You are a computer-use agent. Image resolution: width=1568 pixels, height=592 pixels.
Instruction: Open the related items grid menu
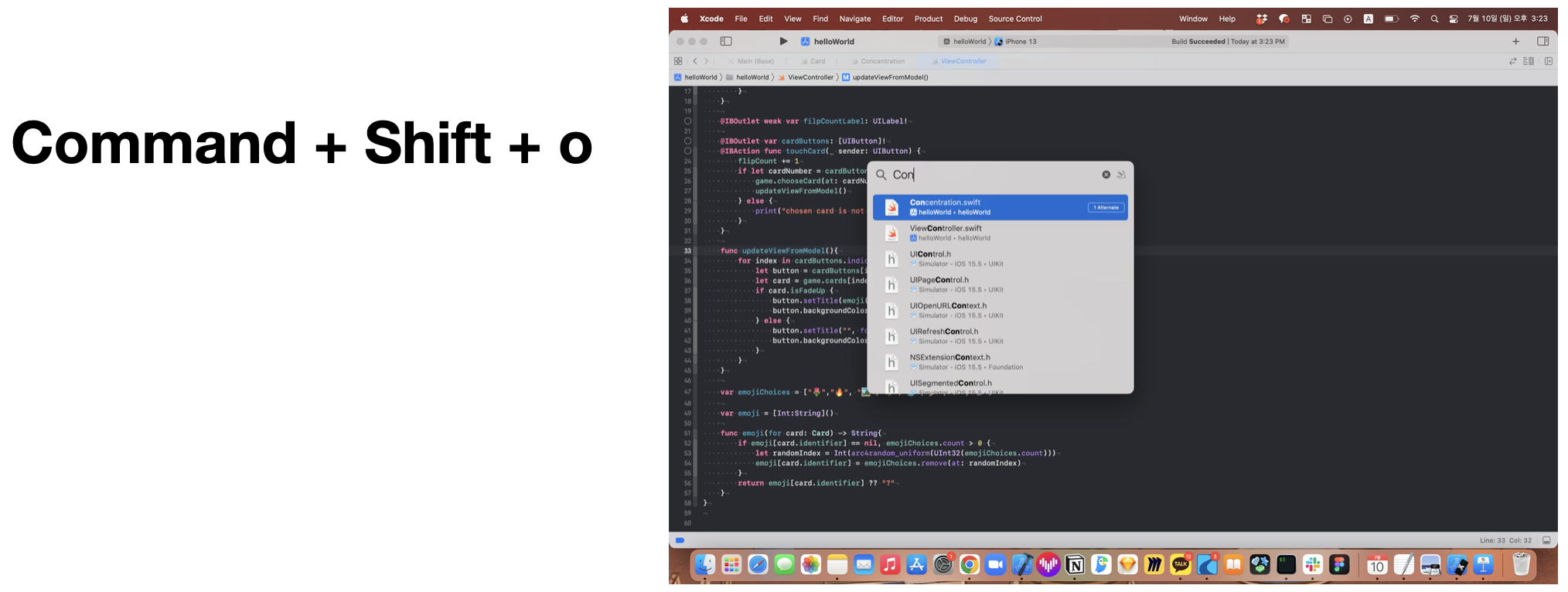[678, 61]
